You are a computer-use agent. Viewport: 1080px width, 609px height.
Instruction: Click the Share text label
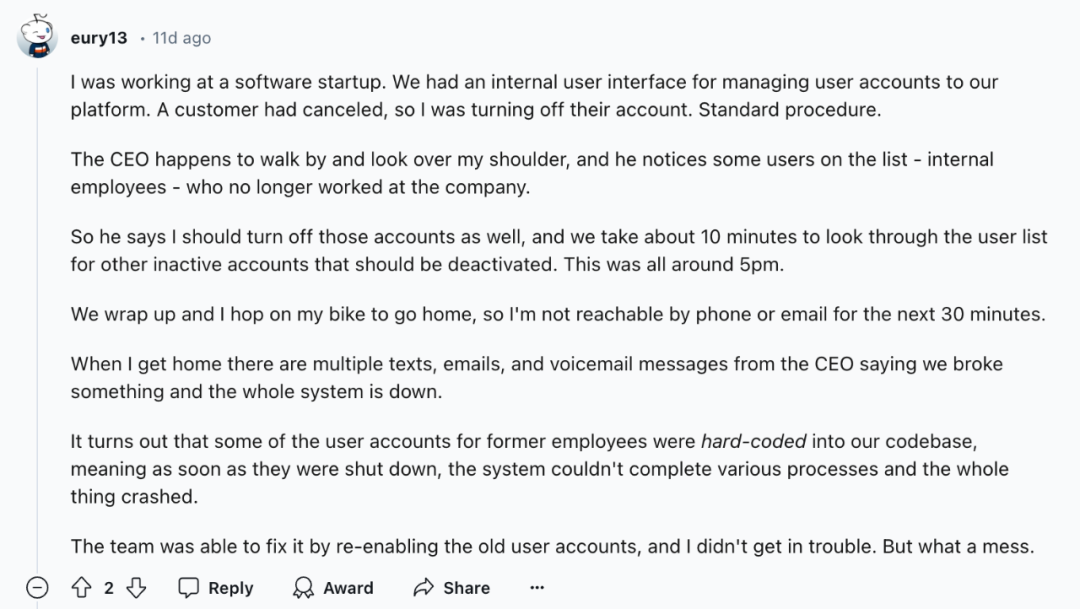point(466,588)
